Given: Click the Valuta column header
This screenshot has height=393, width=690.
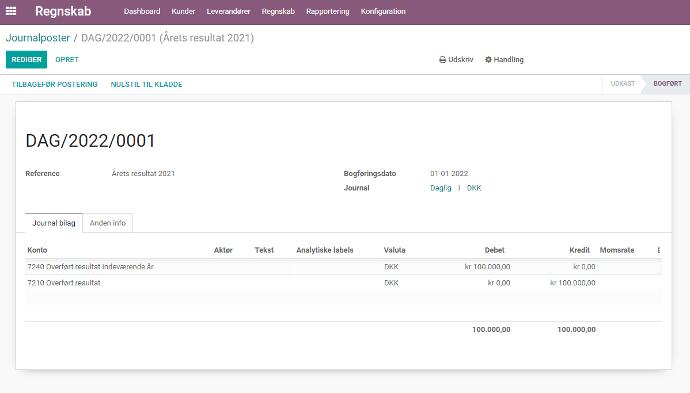Looking at the screenshot, I should (394, 250).
